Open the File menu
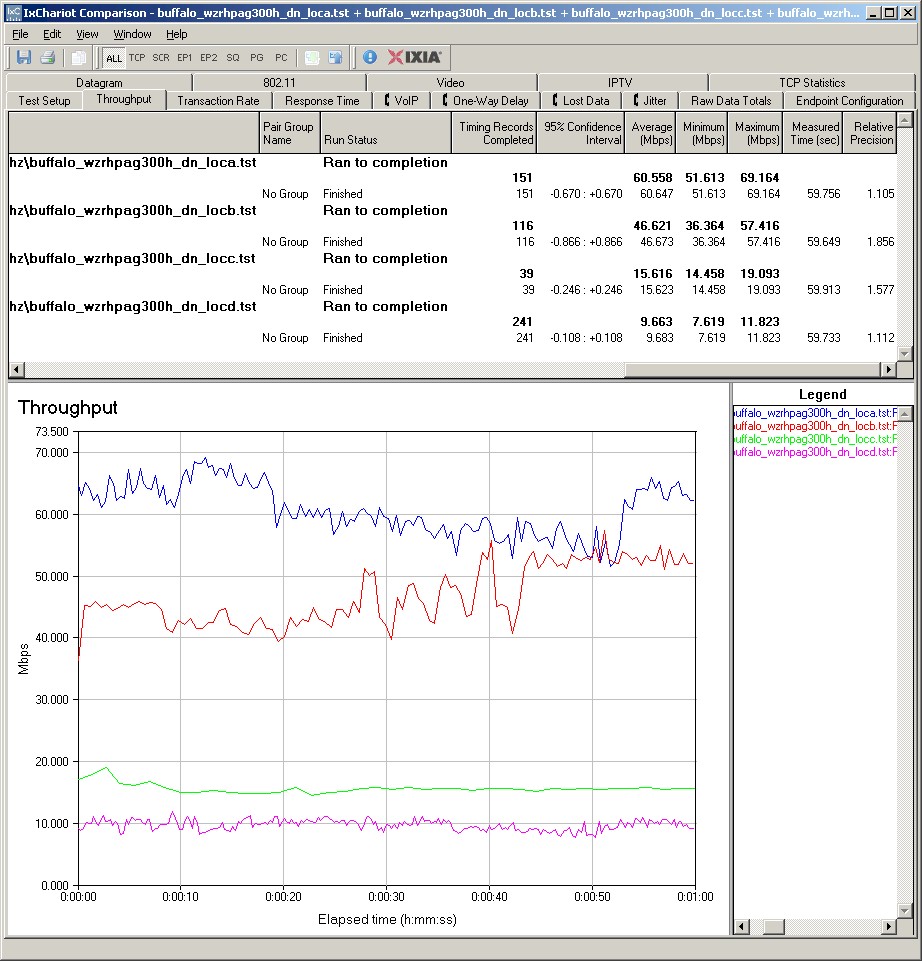 tap(20, 34)
